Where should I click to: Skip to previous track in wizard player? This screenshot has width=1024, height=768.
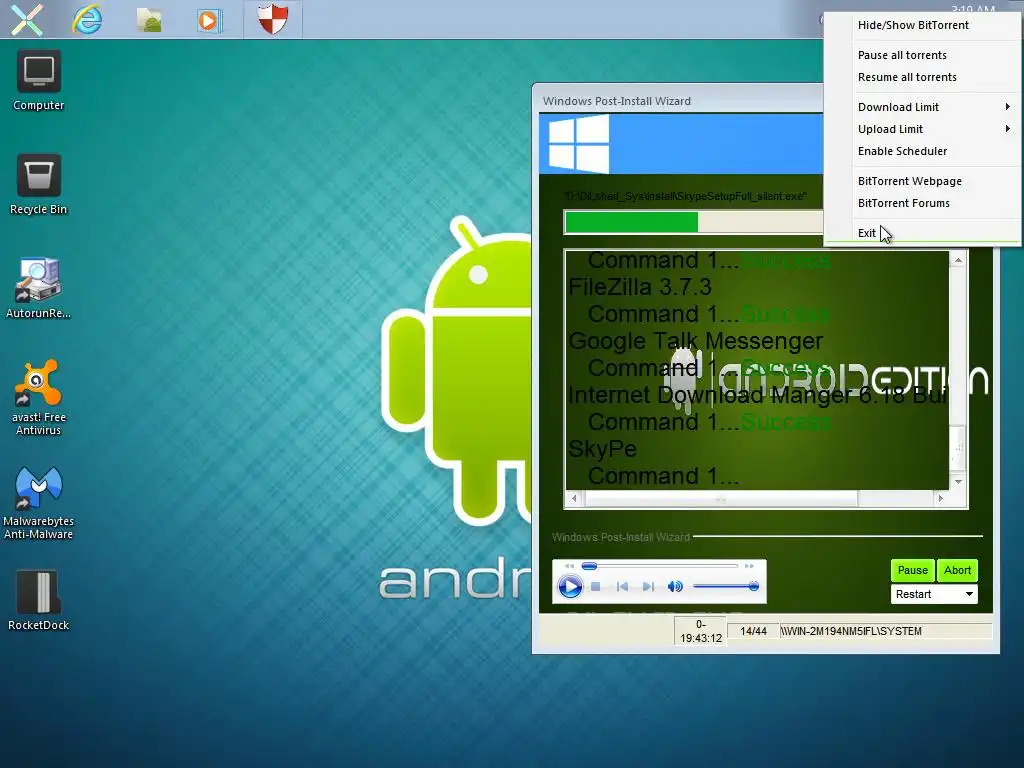click(x=622, y=586)
